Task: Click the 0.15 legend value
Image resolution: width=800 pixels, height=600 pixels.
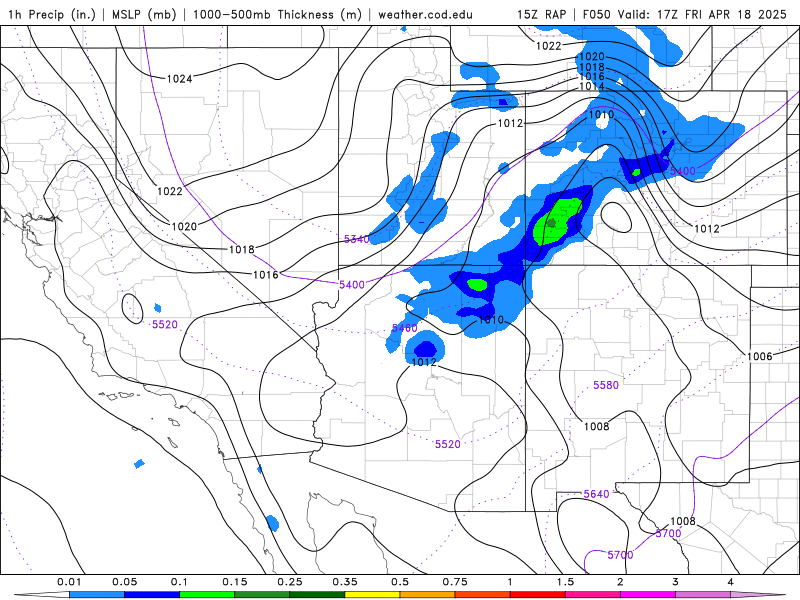Action: tap(235, 582)
